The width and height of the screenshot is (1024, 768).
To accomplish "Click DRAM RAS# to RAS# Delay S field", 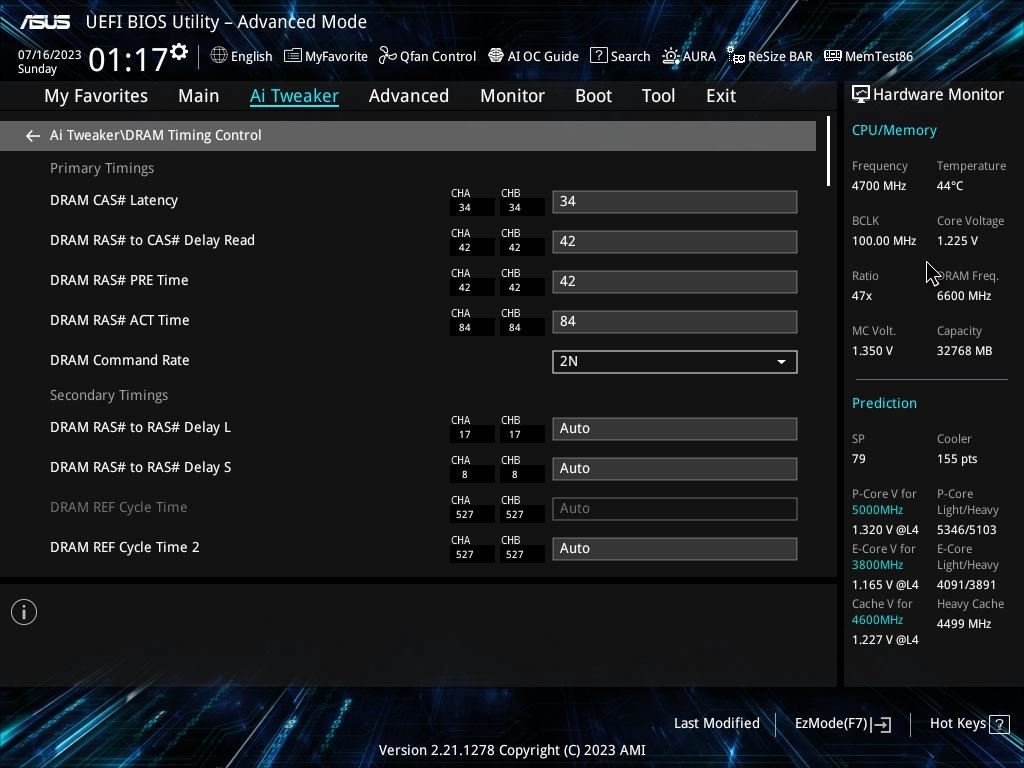I will tap(675, 468).
